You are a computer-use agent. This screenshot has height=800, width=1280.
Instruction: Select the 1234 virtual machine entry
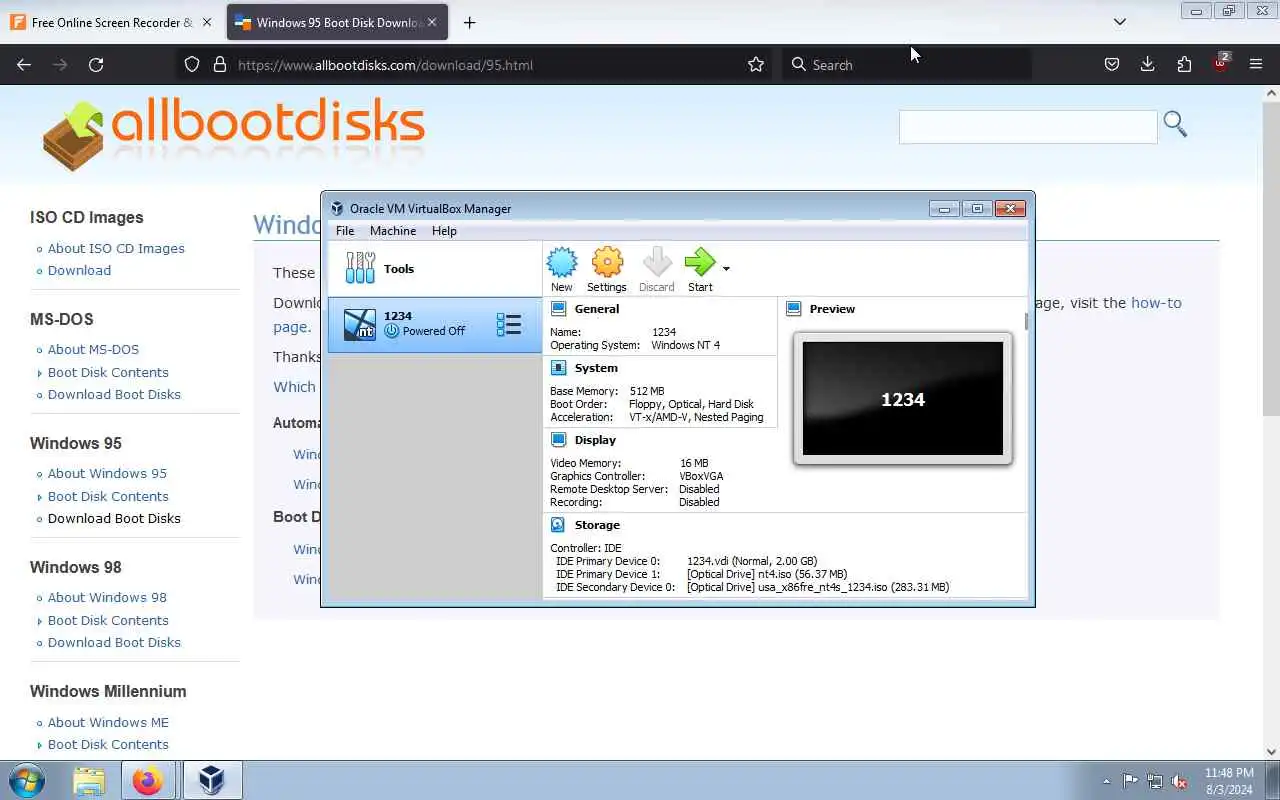tap(435, 324)
